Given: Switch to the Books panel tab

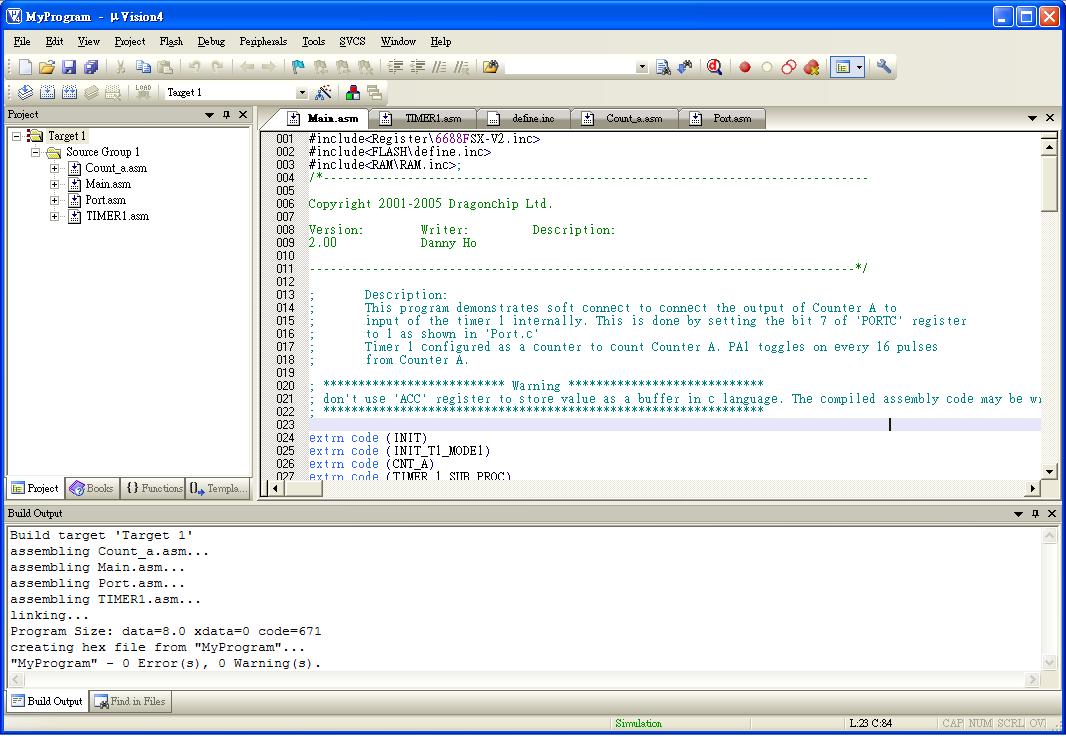Looking at the screenshot, I should point(92,488).
